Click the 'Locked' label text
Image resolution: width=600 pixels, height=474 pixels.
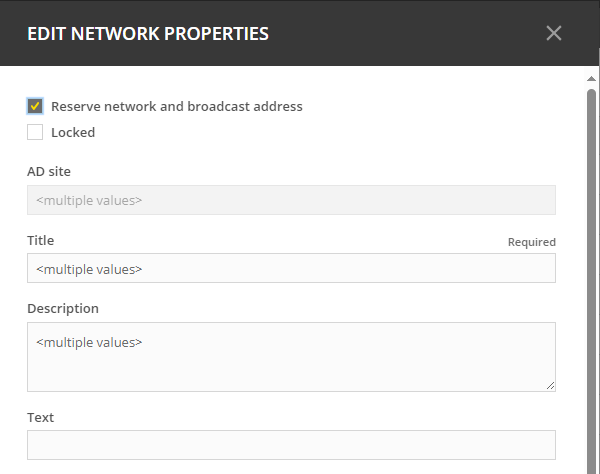point(73,132)
